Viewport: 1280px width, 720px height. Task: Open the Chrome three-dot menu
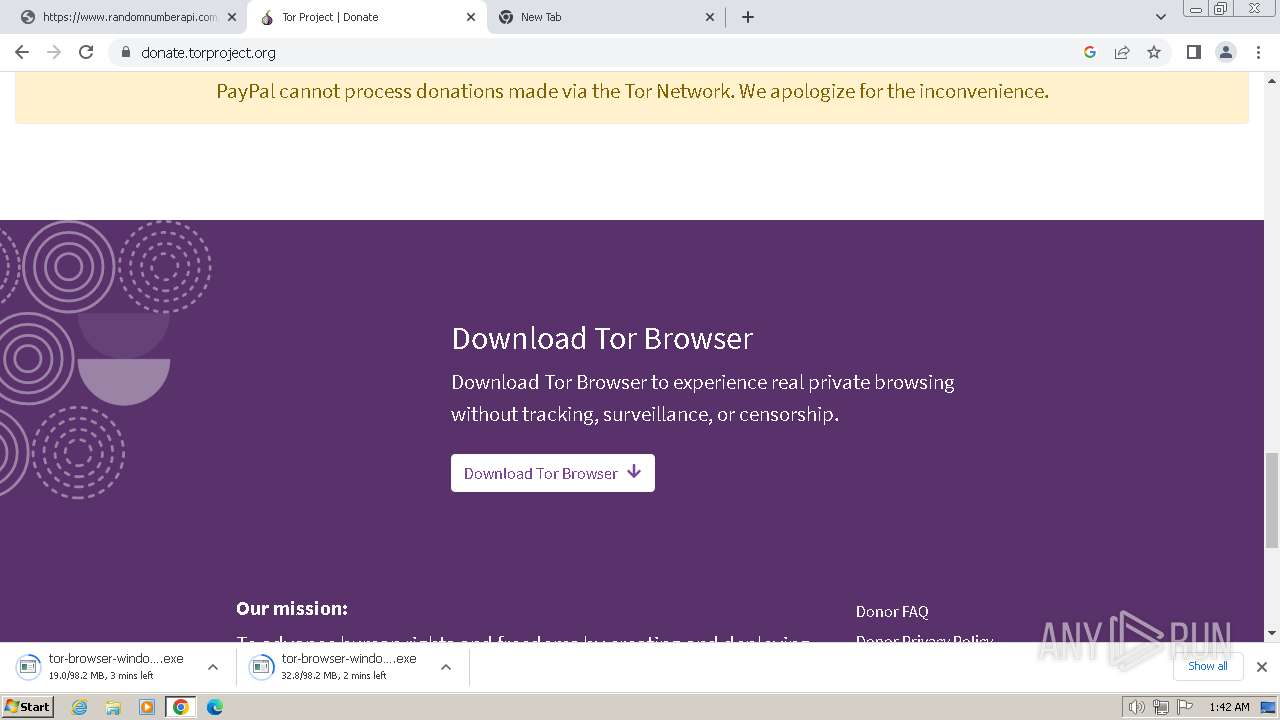(x=1258, y=52)
